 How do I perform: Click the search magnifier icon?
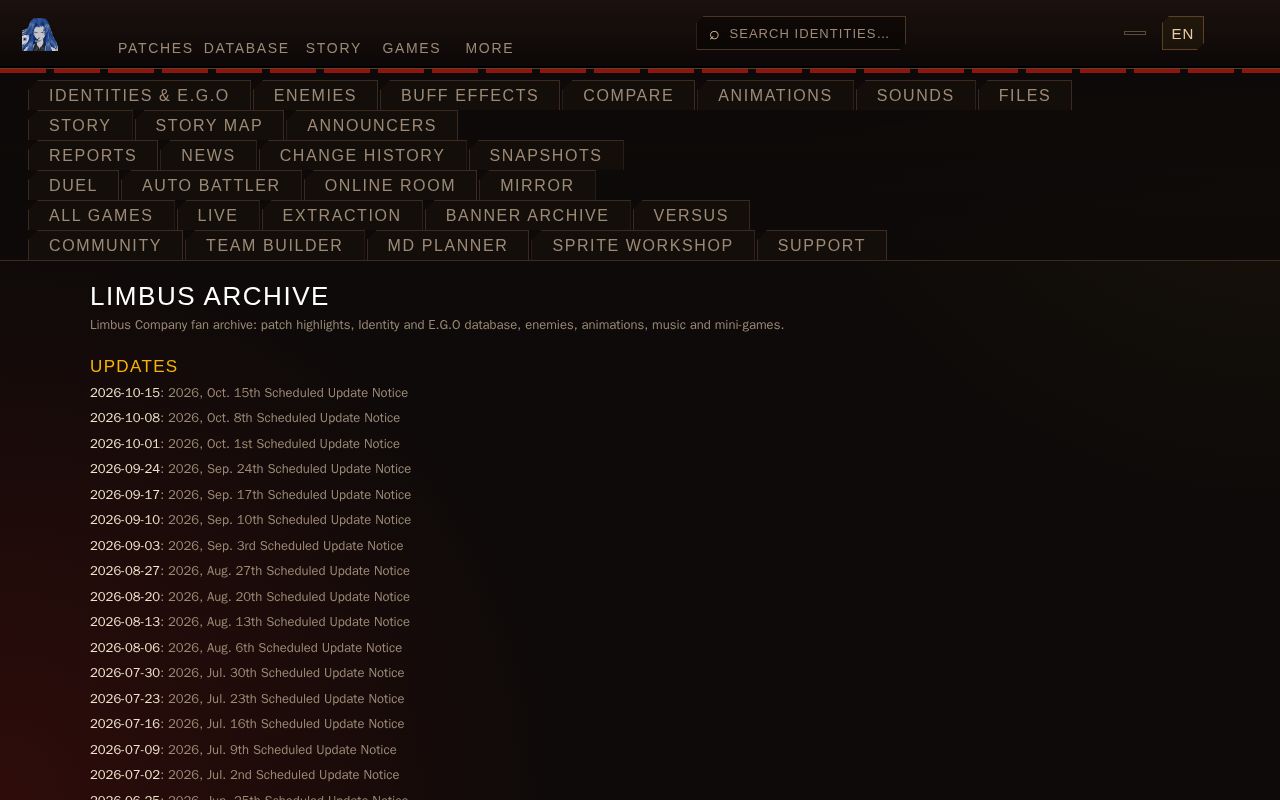[714, 34]
